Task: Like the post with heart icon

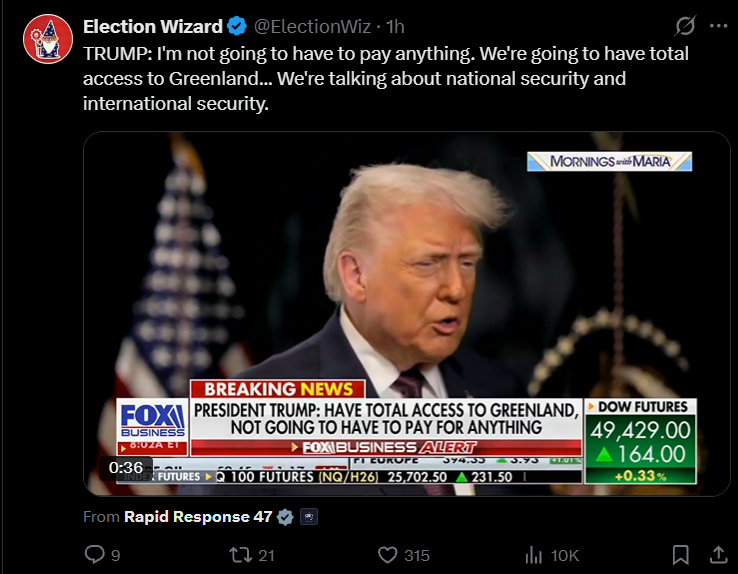Action: [x=387, y=555]
